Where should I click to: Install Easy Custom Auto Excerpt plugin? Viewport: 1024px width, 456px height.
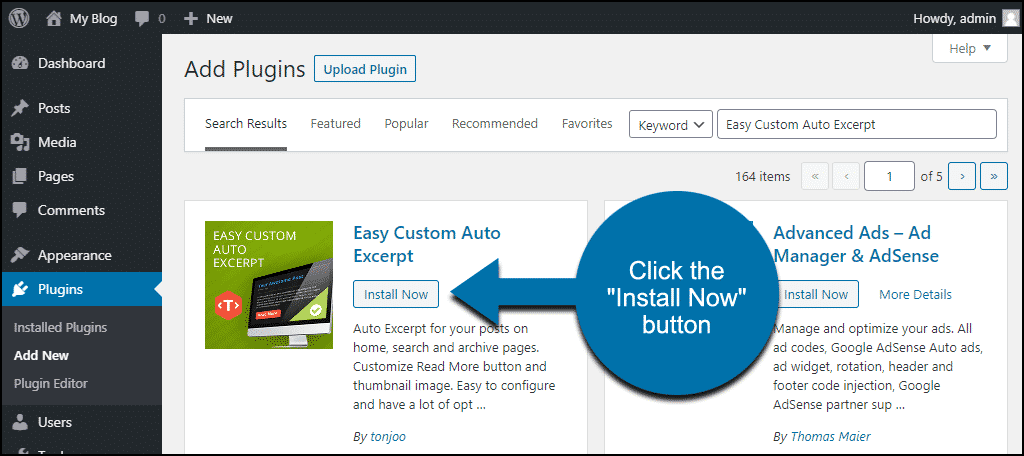click(396, 294)
